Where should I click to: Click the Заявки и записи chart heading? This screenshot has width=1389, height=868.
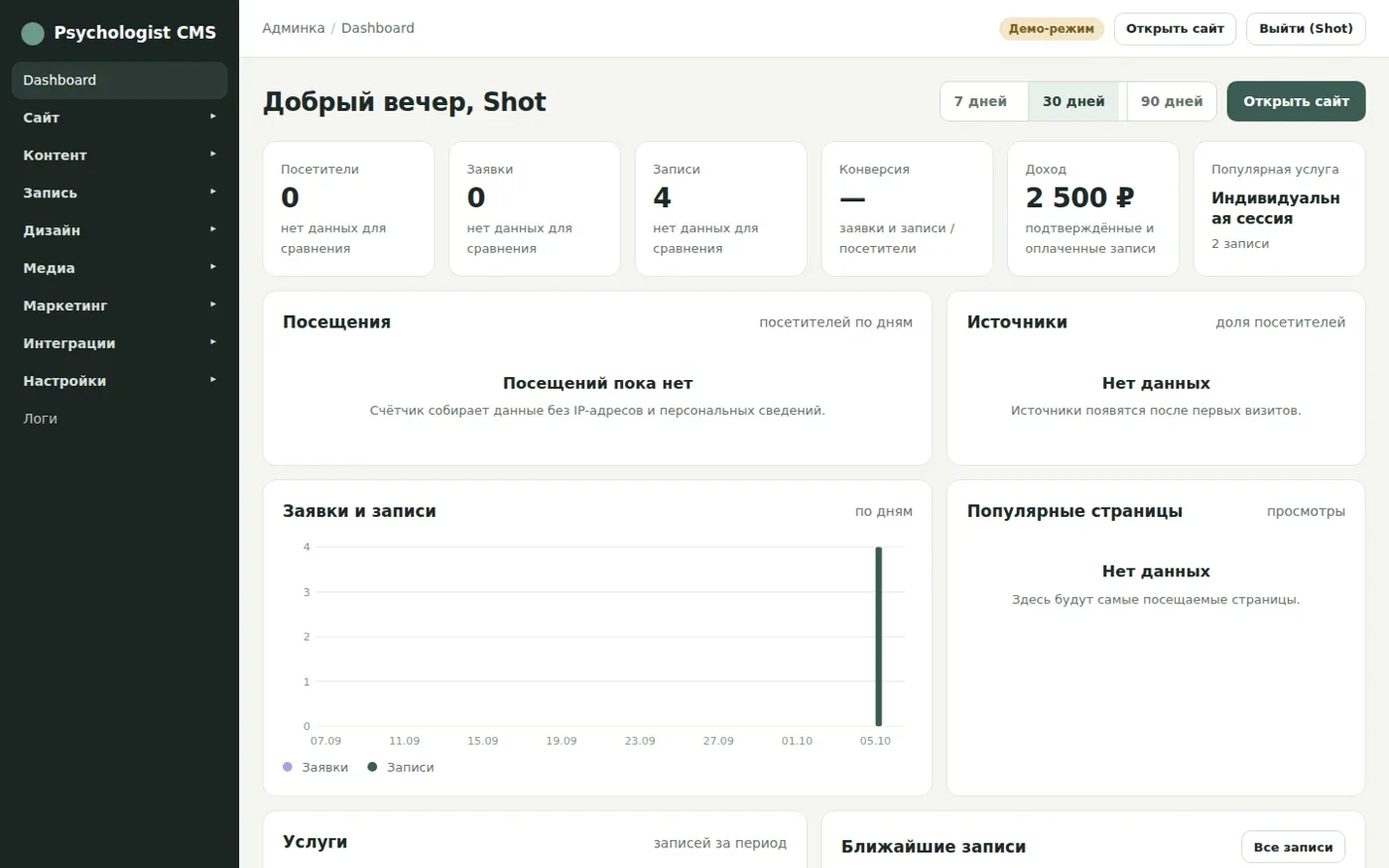[359, 512]
